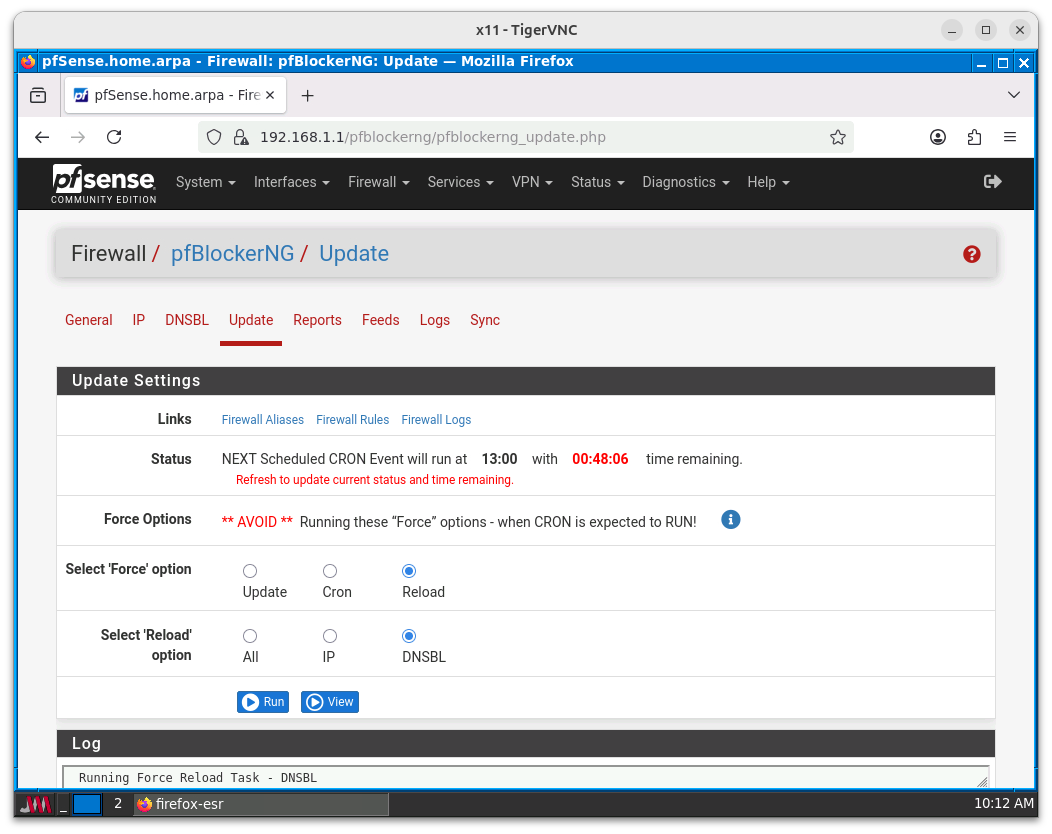Open Firefox account icon
Screen dimensions: 1052x834
(938, 137)
